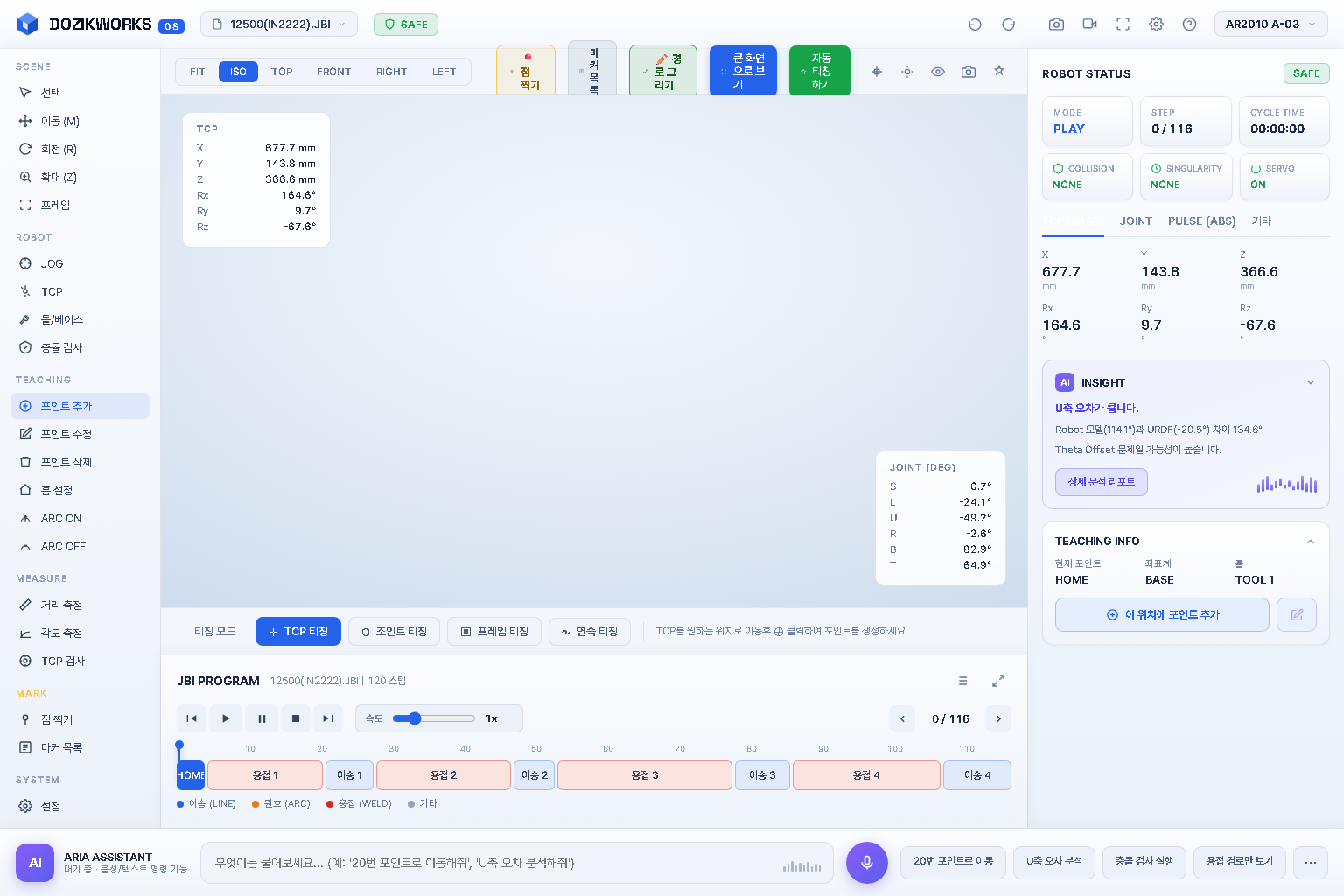Viewport: 1344px width, 896px height.
Task: Click the 상세 분석 리포트 button
Action: [x=1101, y=482]
